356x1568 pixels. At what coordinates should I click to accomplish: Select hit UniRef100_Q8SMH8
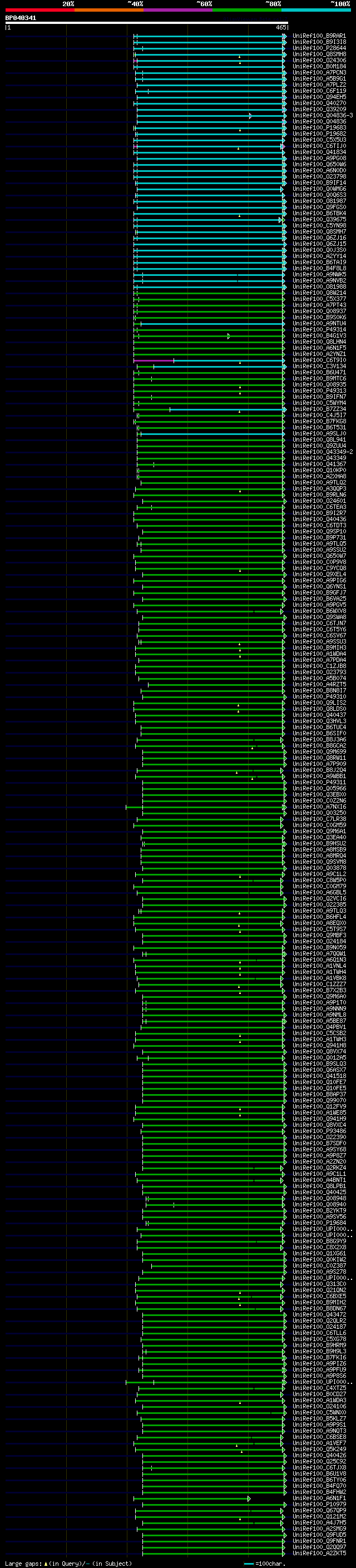pos(319,54)
